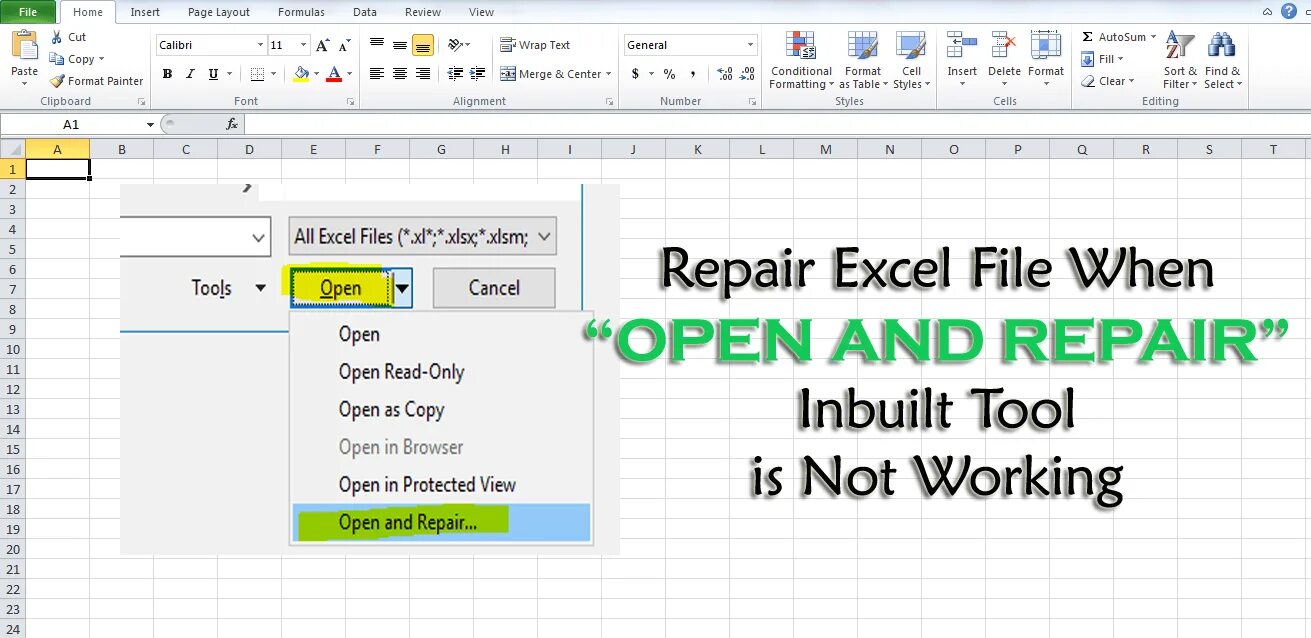Switch to the Data tab
The image size is (1311, 638).
pyautogui.click(x=365, y=12)
